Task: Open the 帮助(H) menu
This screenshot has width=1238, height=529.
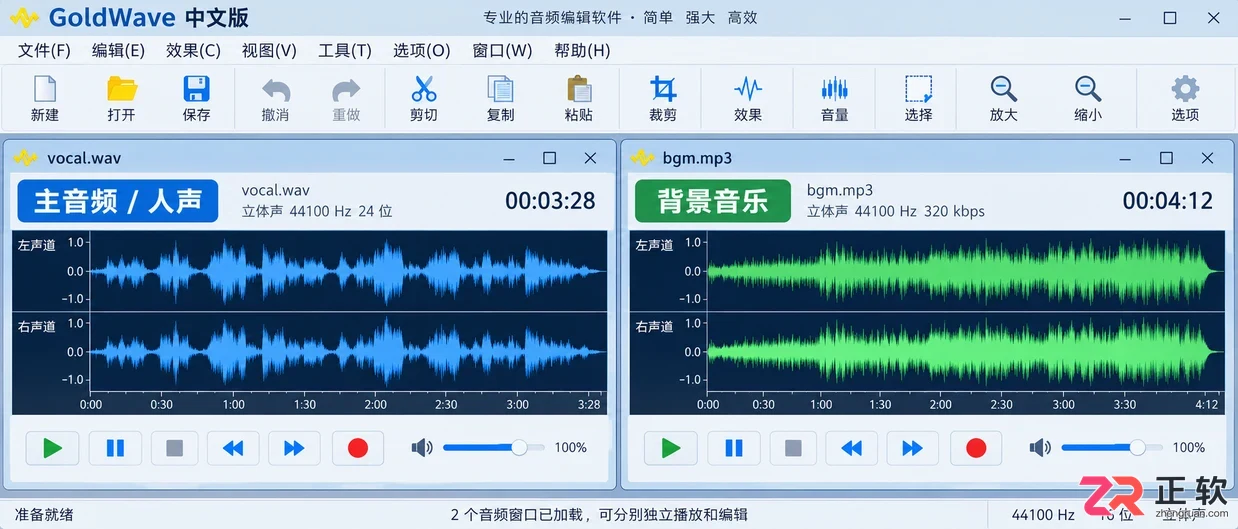Action: (x=582, y=50)
